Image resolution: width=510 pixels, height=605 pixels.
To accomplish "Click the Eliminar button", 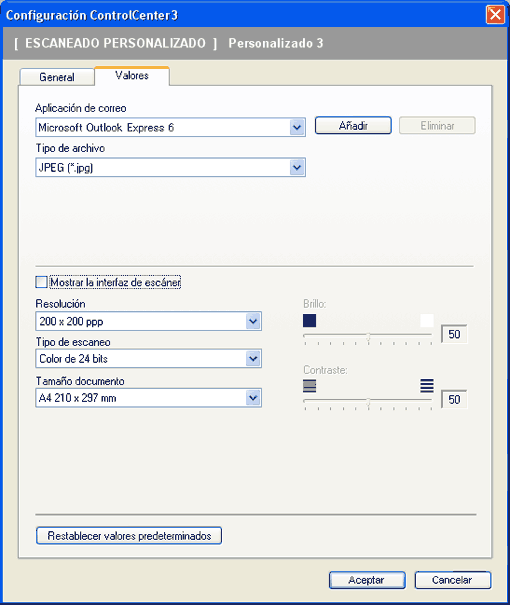I will (x=437, y=125).
